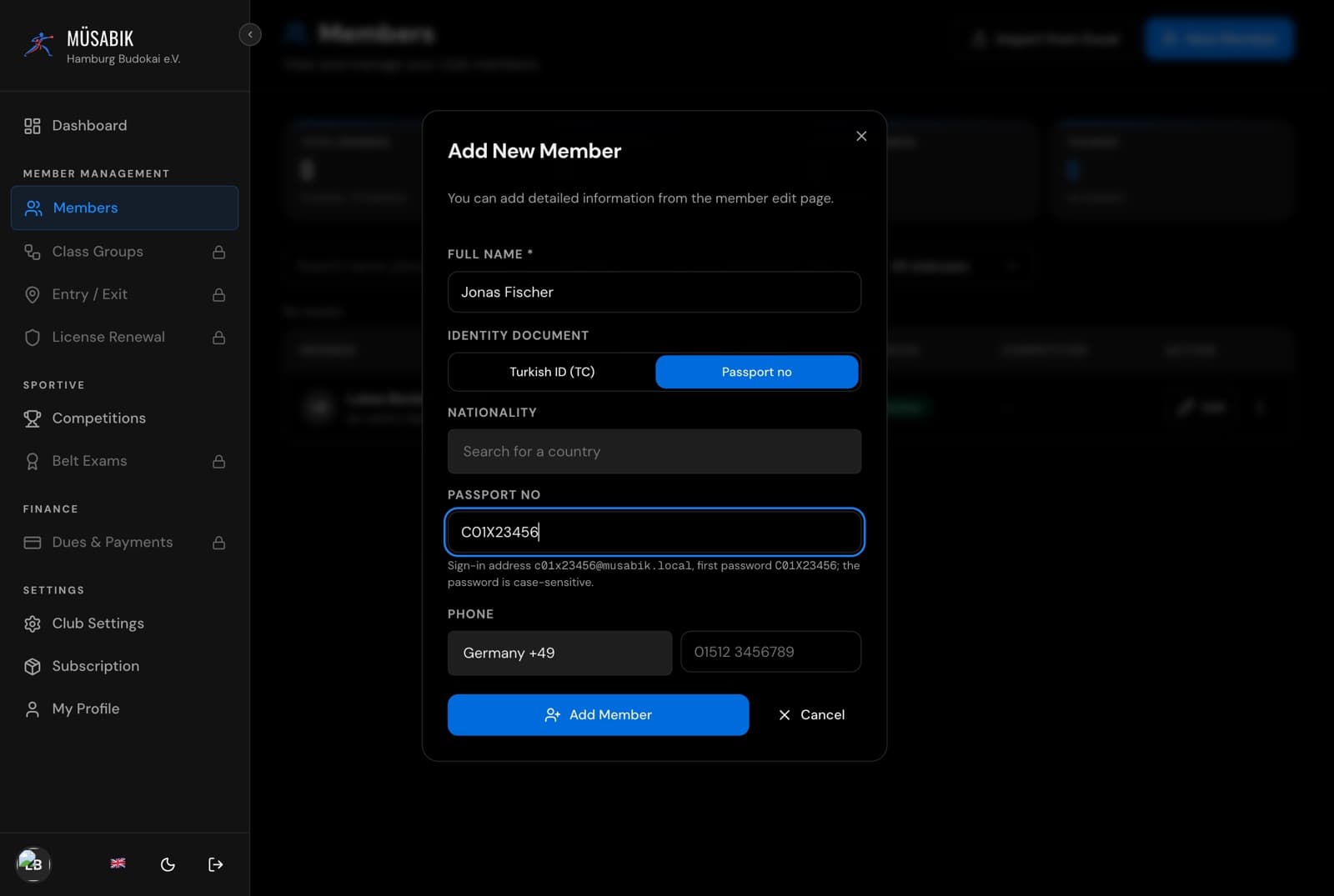
Task: Click the Class Groups shapes icon
Action: pyautogui.click(x=33, y=252)
